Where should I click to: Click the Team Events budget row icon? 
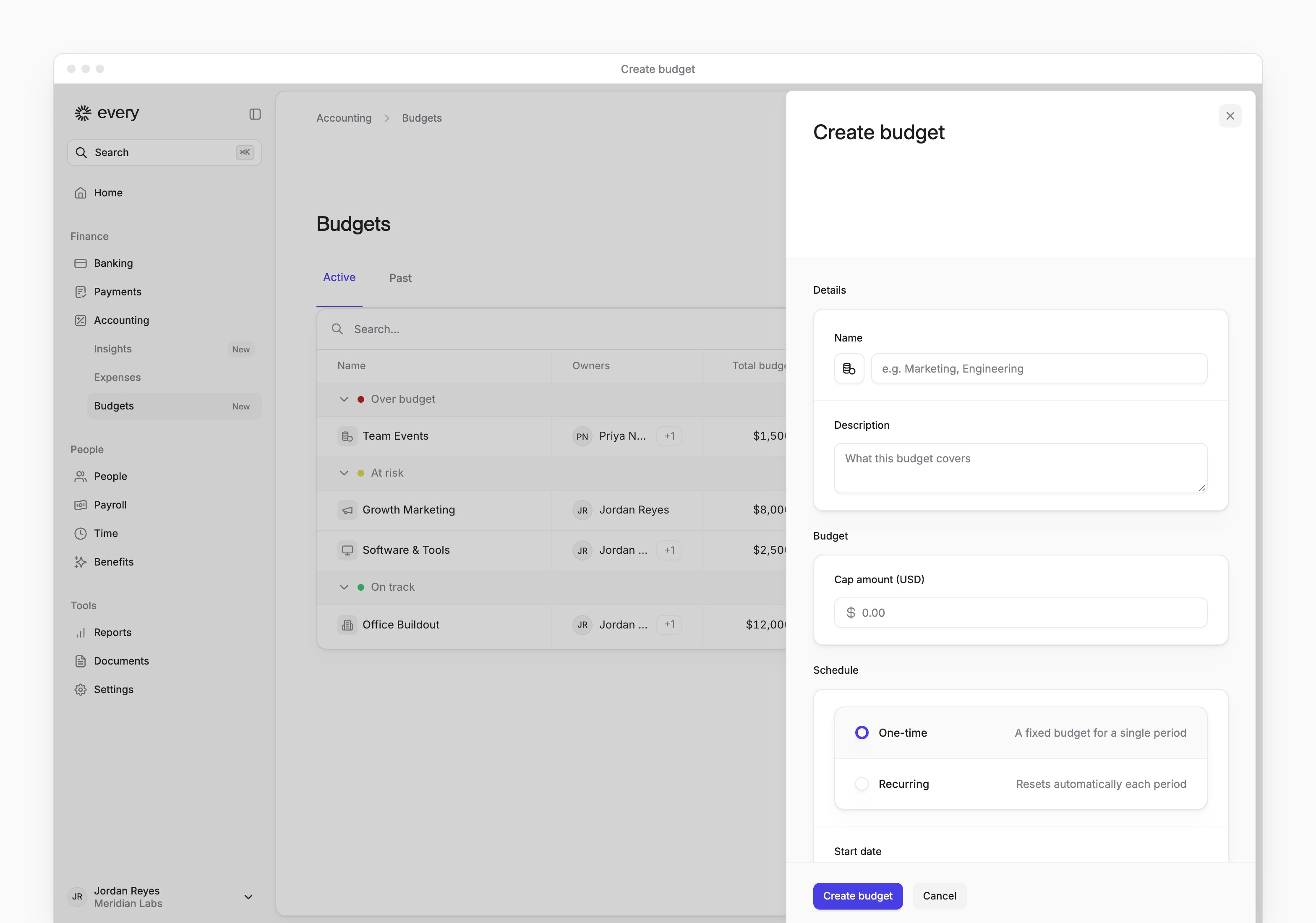(347, 436)
